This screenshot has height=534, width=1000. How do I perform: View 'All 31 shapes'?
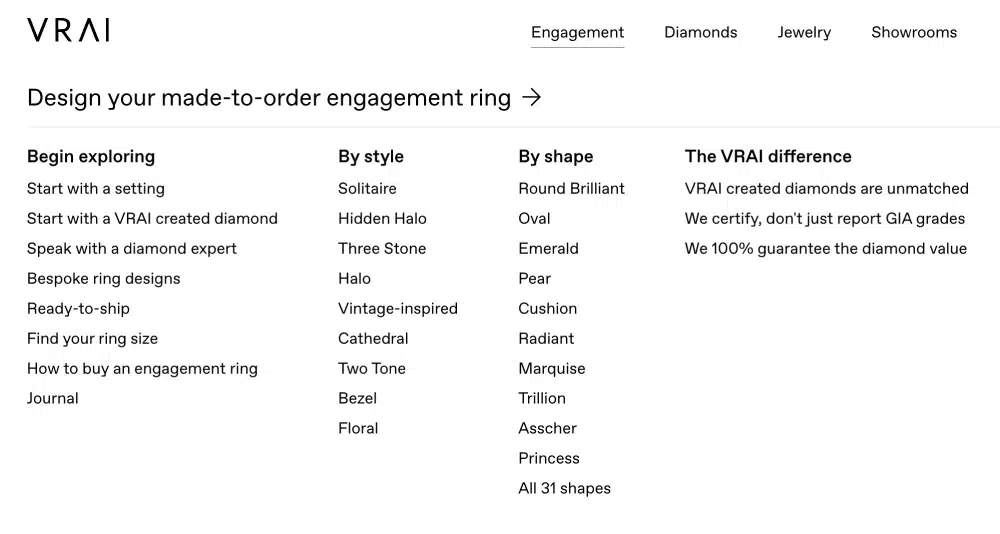[x=564, y=488]
